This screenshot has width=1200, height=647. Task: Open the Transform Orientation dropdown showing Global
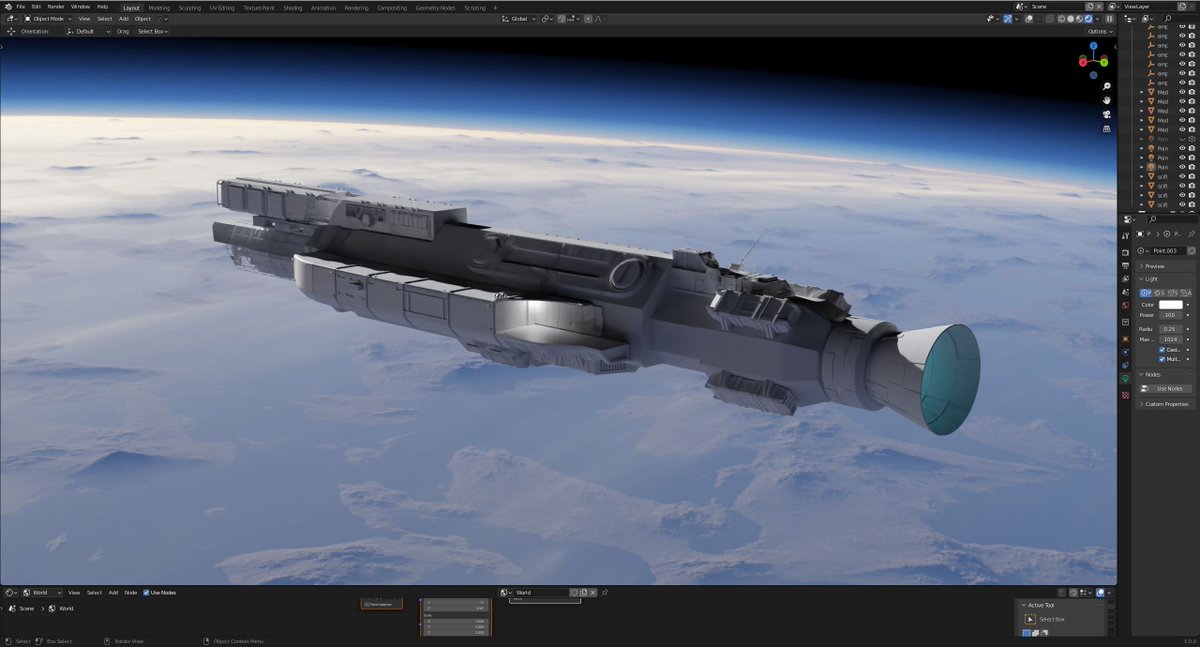pos(517,18)
